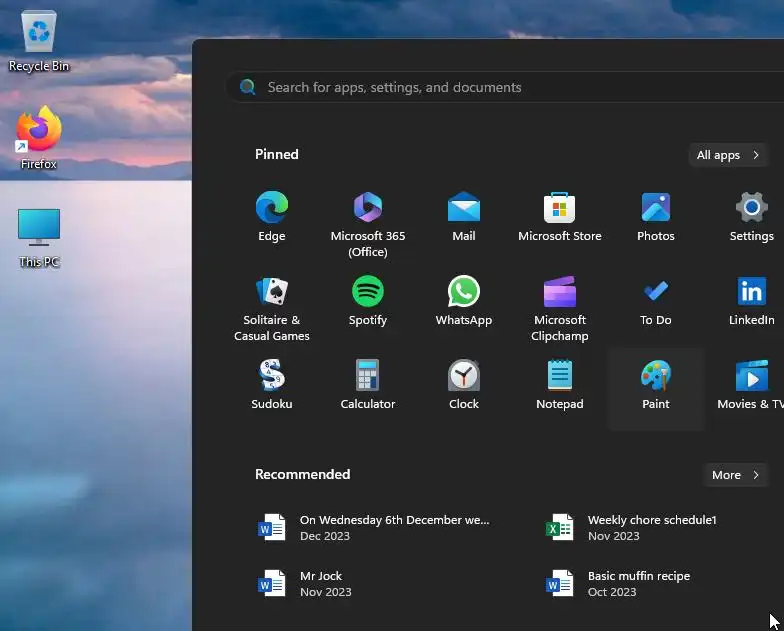Open the To Do app

(656, 300)
